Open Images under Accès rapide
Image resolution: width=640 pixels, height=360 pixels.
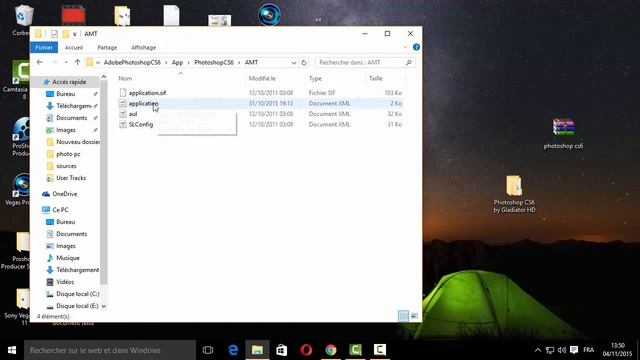(66, 130)
